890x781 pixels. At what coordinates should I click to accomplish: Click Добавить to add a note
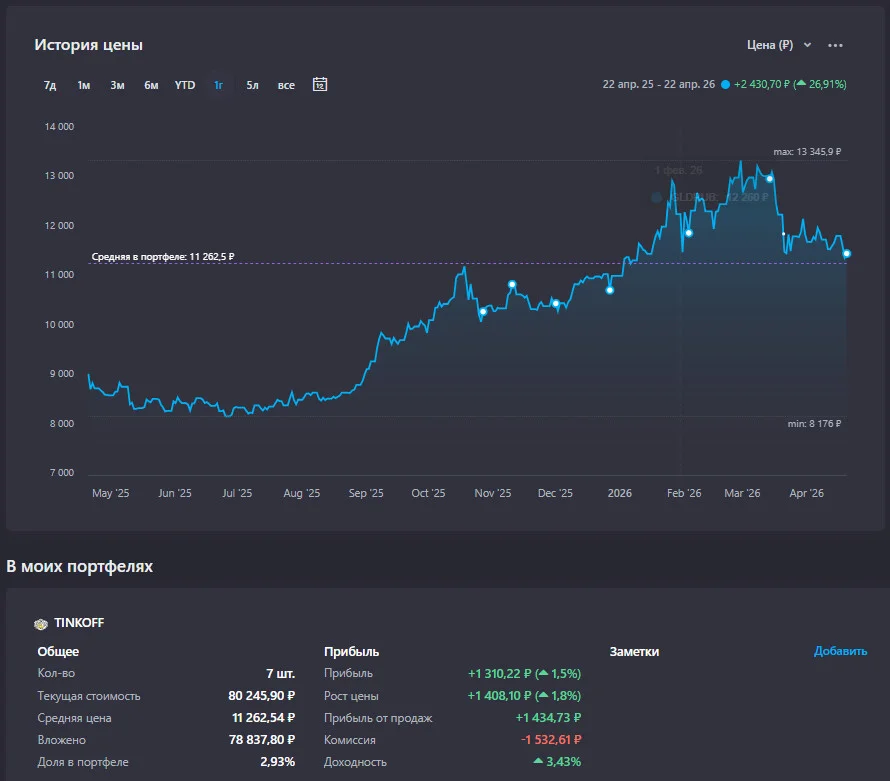pyautogui.click(x=840, y=651)
